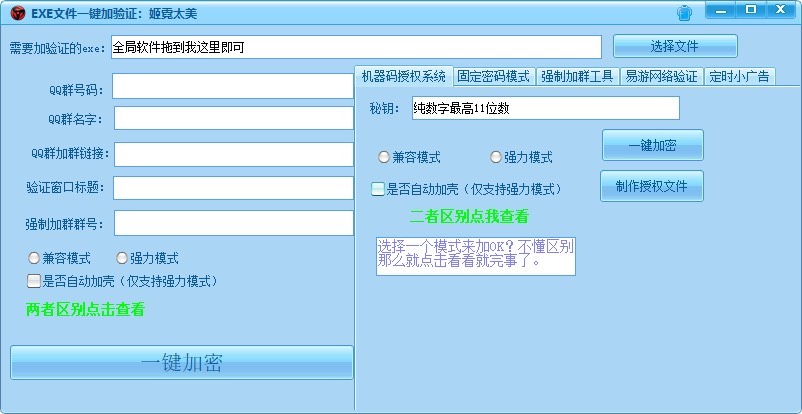Click the 一键加密 button in the tab panel
802x414 pixels.
(653, 145)
